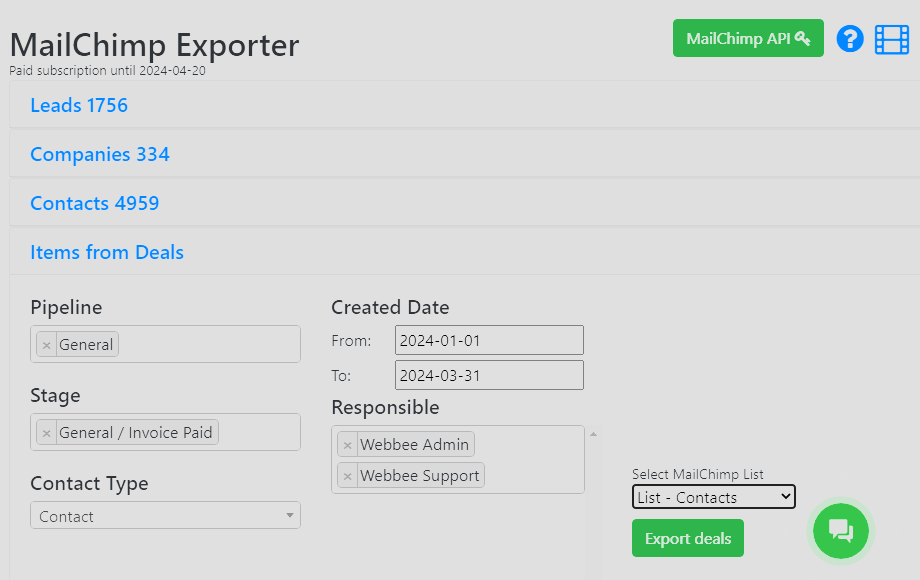Remove the General / Invoice Paid stage tag
The image size is (920, 580).
(46, 433)
